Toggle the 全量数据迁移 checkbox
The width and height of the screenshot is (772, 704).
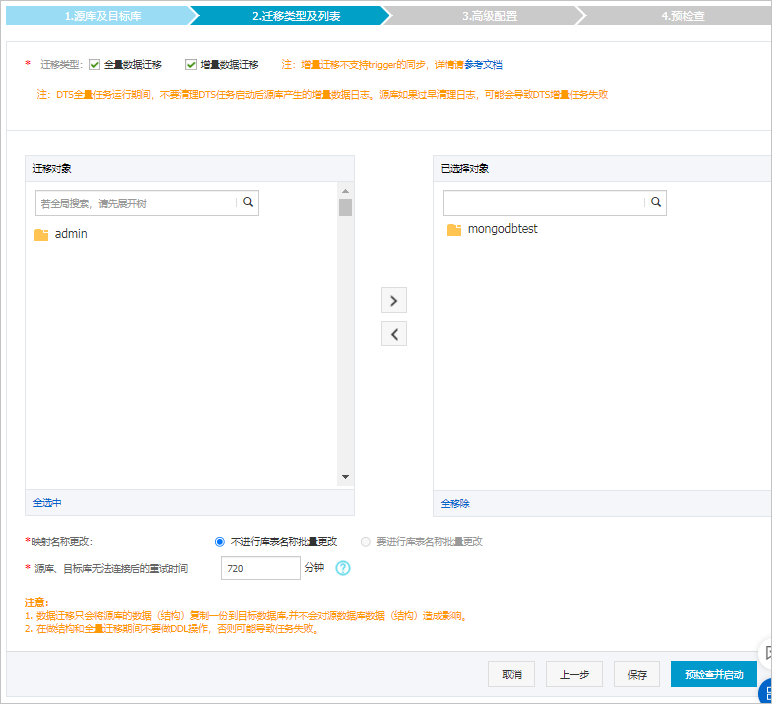(94, 64)
